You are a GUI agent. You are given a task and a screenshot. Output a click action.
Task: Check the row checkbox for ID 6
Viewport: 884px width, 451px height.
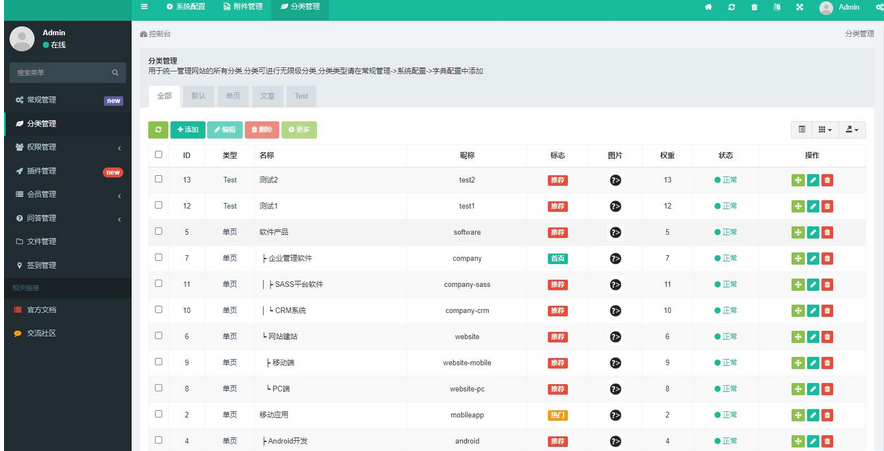tap(158, 335)
